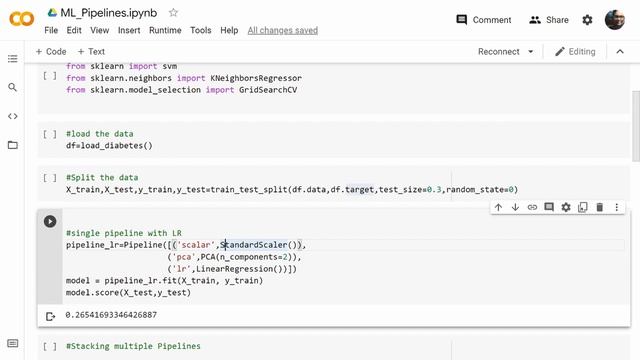The image size is (640, 360).
Task: Click the output value 0.26541693346426887
Action: [111, 315]
